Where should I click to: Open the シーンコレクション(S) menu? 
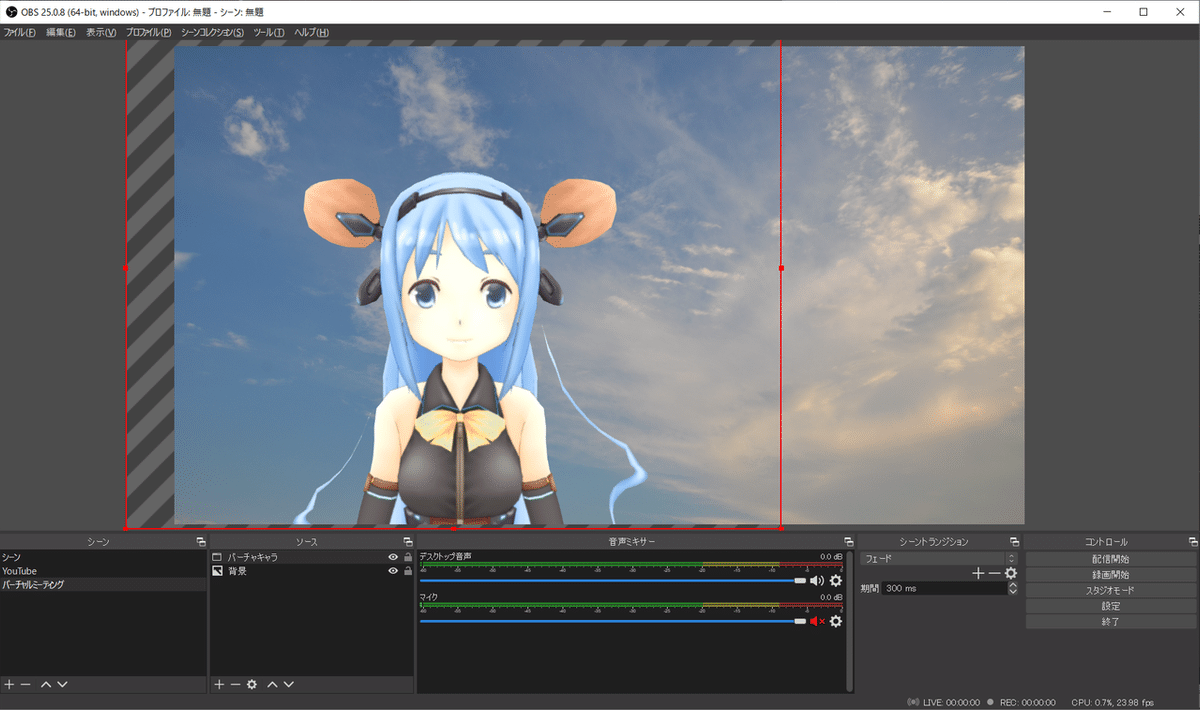pos(212,32)
